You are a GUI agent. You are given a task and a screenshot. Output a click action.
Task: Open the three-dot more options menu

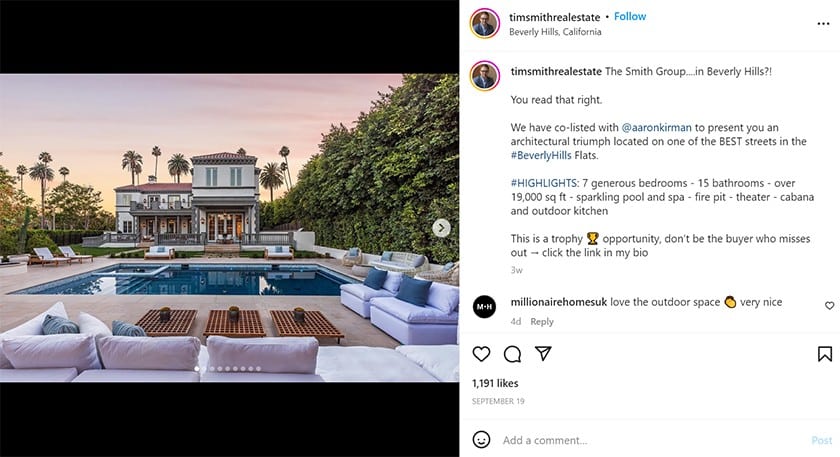click(823, 24)
